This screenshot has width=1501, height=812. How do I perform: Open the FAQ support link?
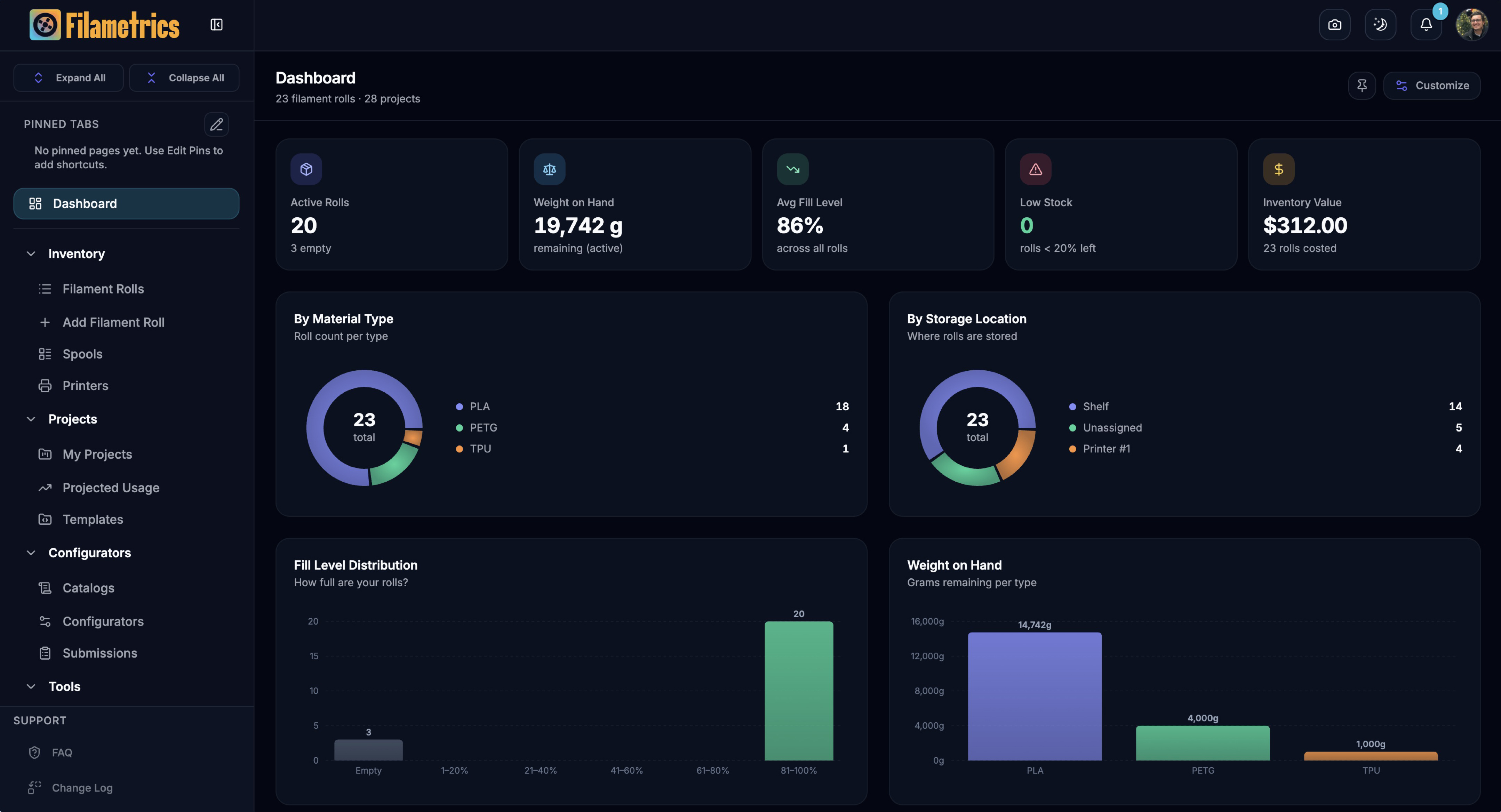(50, 753)
